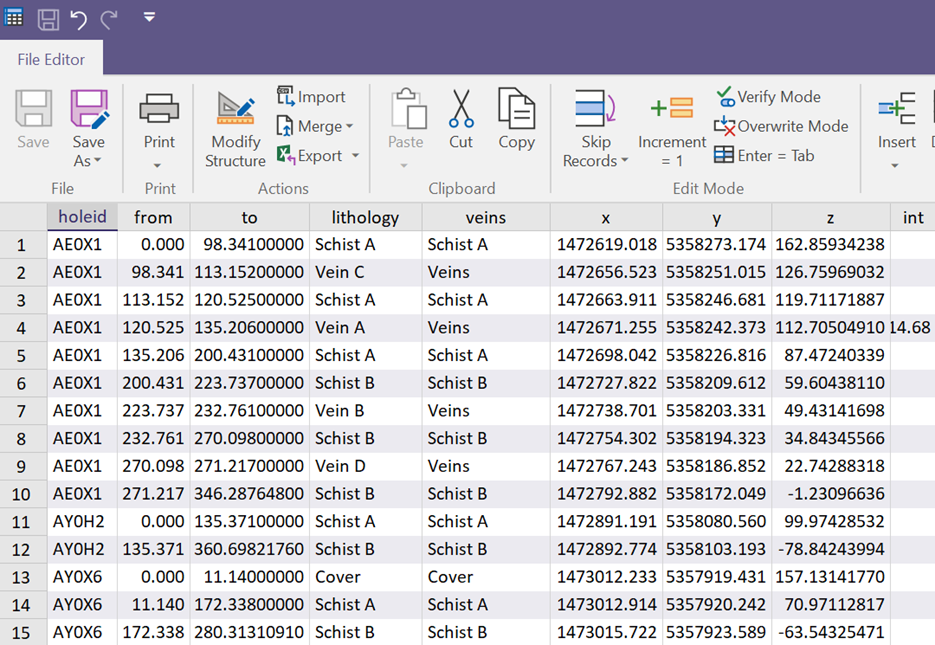Click the Modify Structure icon
This screenshot has width=935, height=645.
pyautogui.click(x=235, y=108)
